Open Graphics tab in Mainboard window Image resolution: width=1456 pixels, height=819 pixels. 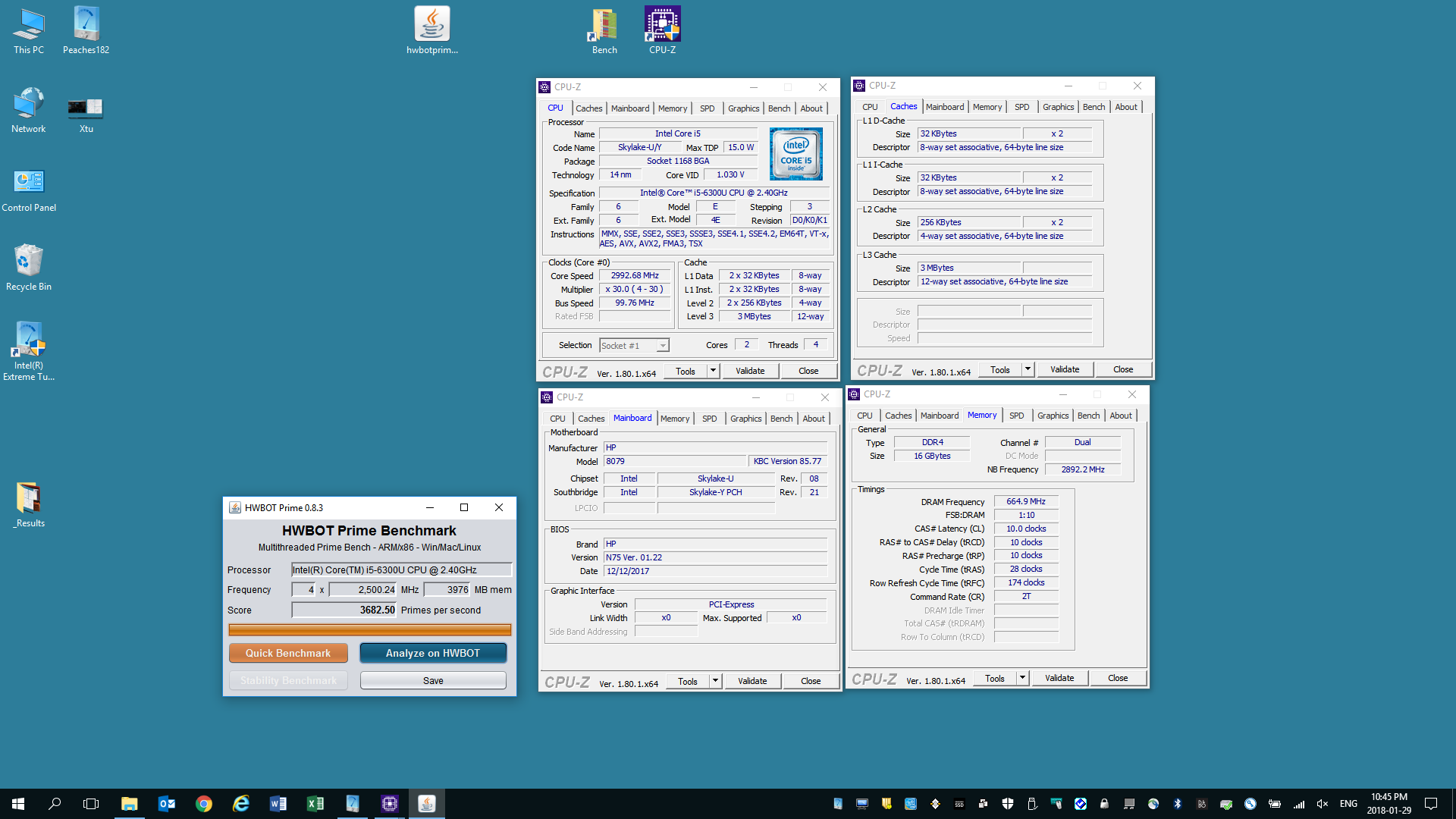pyautogui.click(x=745, y=419)
